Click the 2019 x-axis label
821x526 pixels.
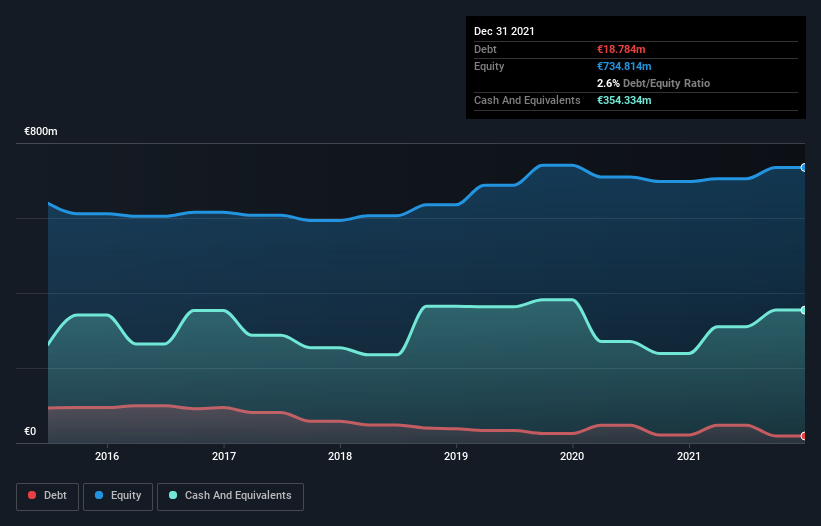[456, 456]
